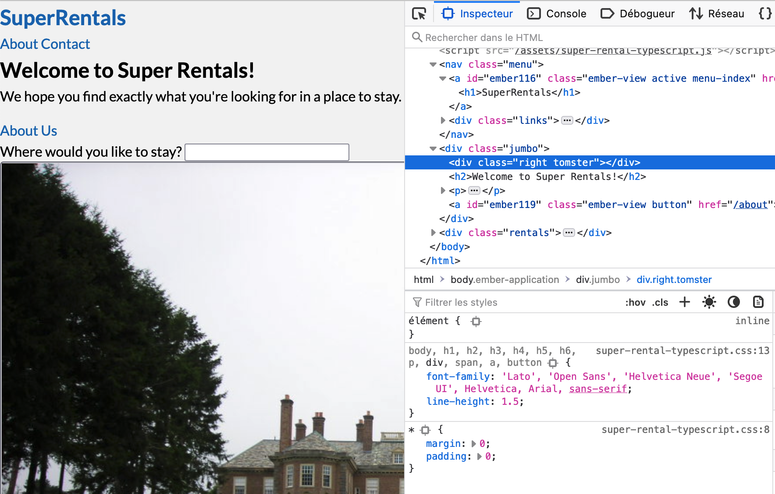Toggle light color scheme simulation (sun icon)

point(709,302)
